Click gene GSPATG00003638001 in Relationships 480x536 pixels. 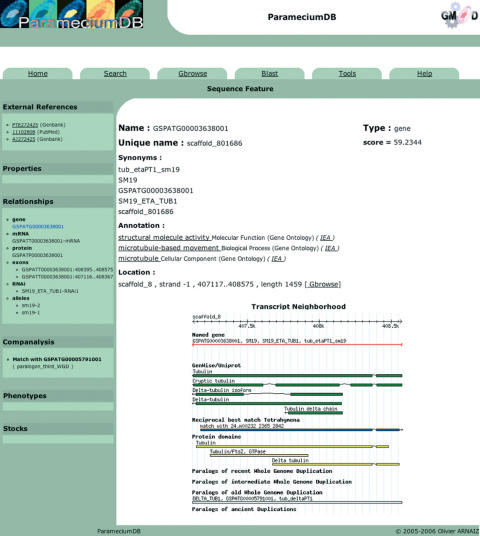(x=38, y=226)
